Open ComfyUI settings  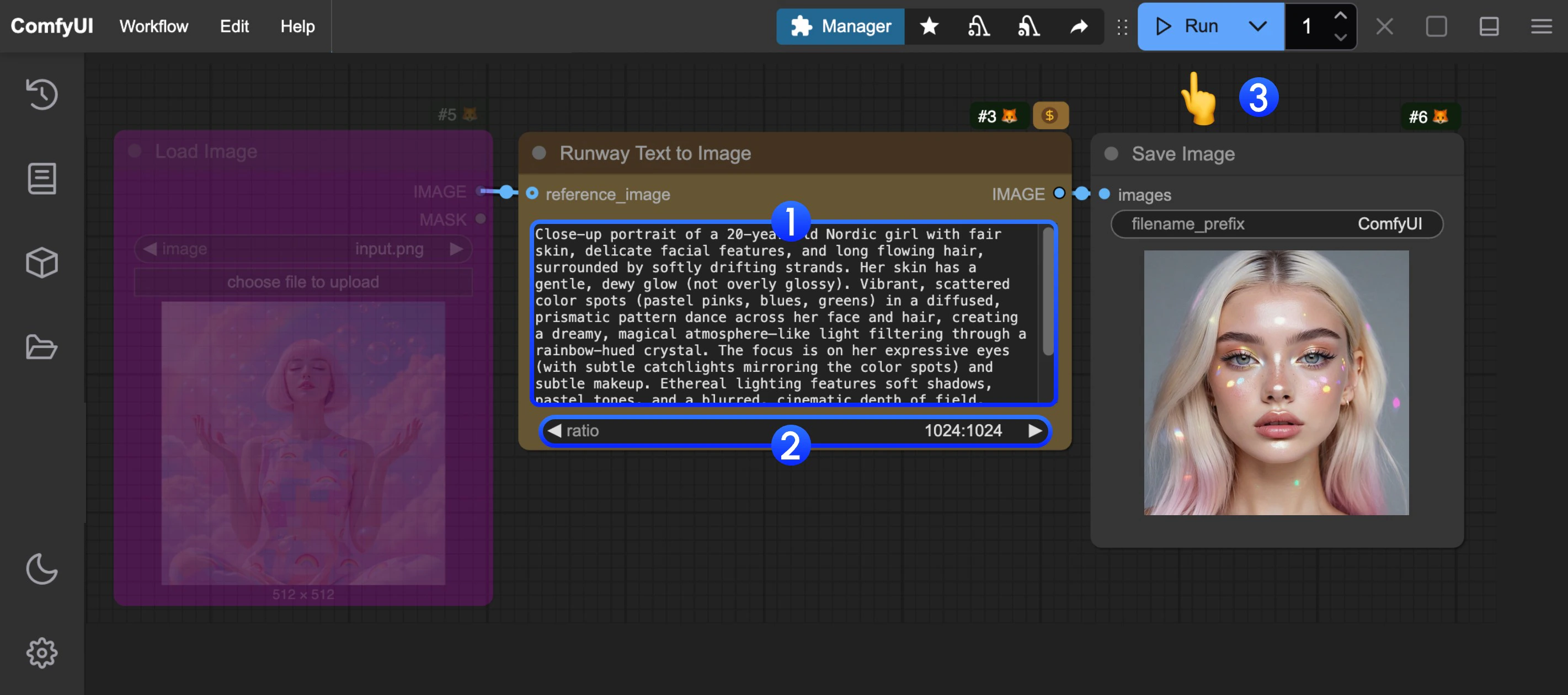(x=41, y=651)
